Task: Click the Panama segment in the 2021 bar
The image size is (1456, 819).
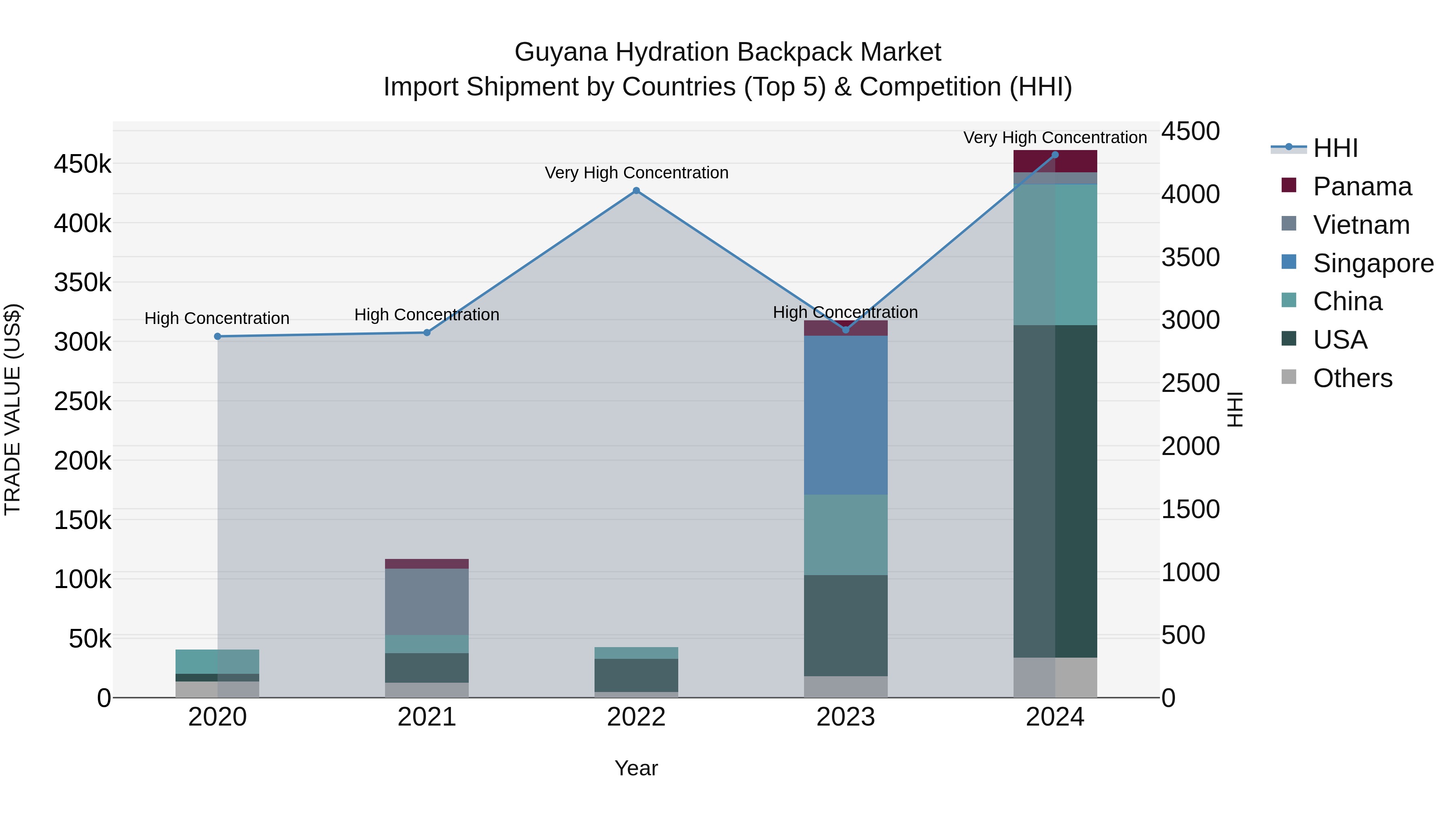Action: pyautogui.click(x=427, y=564)
